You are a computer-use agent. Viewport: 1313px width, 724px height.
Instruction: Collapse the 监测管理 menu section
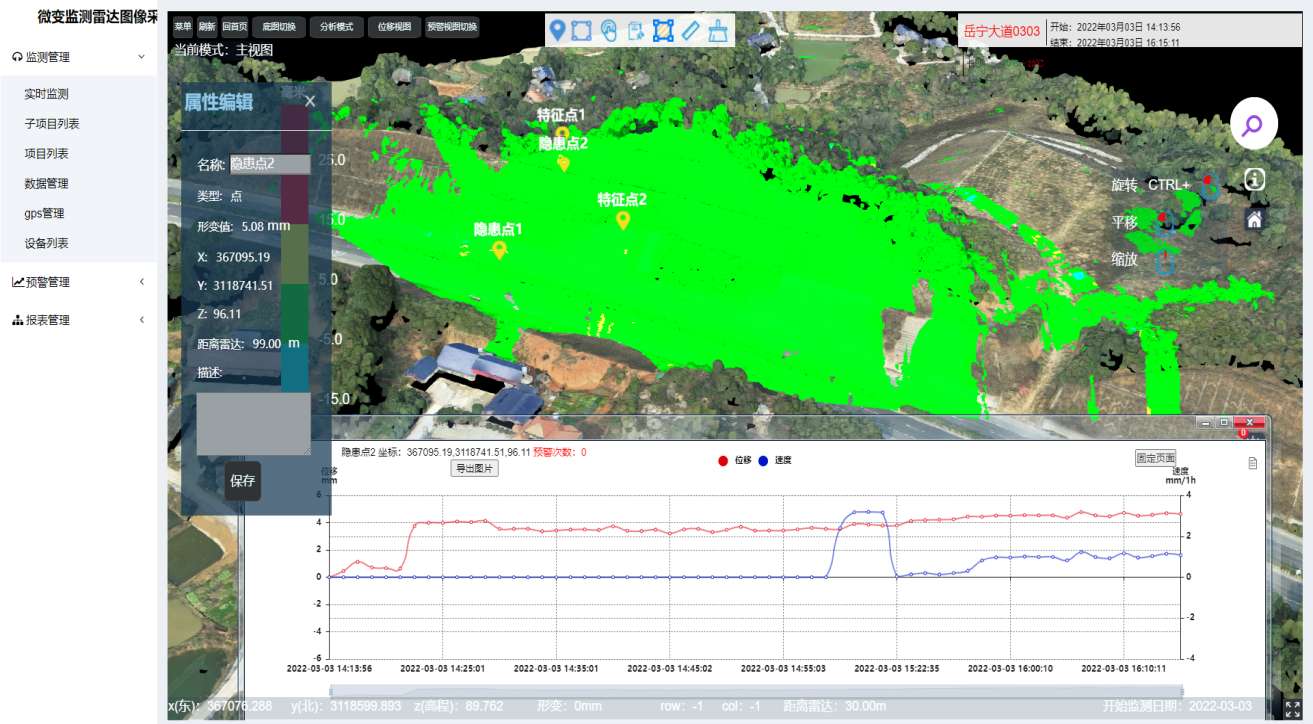(x=78, y=57)
